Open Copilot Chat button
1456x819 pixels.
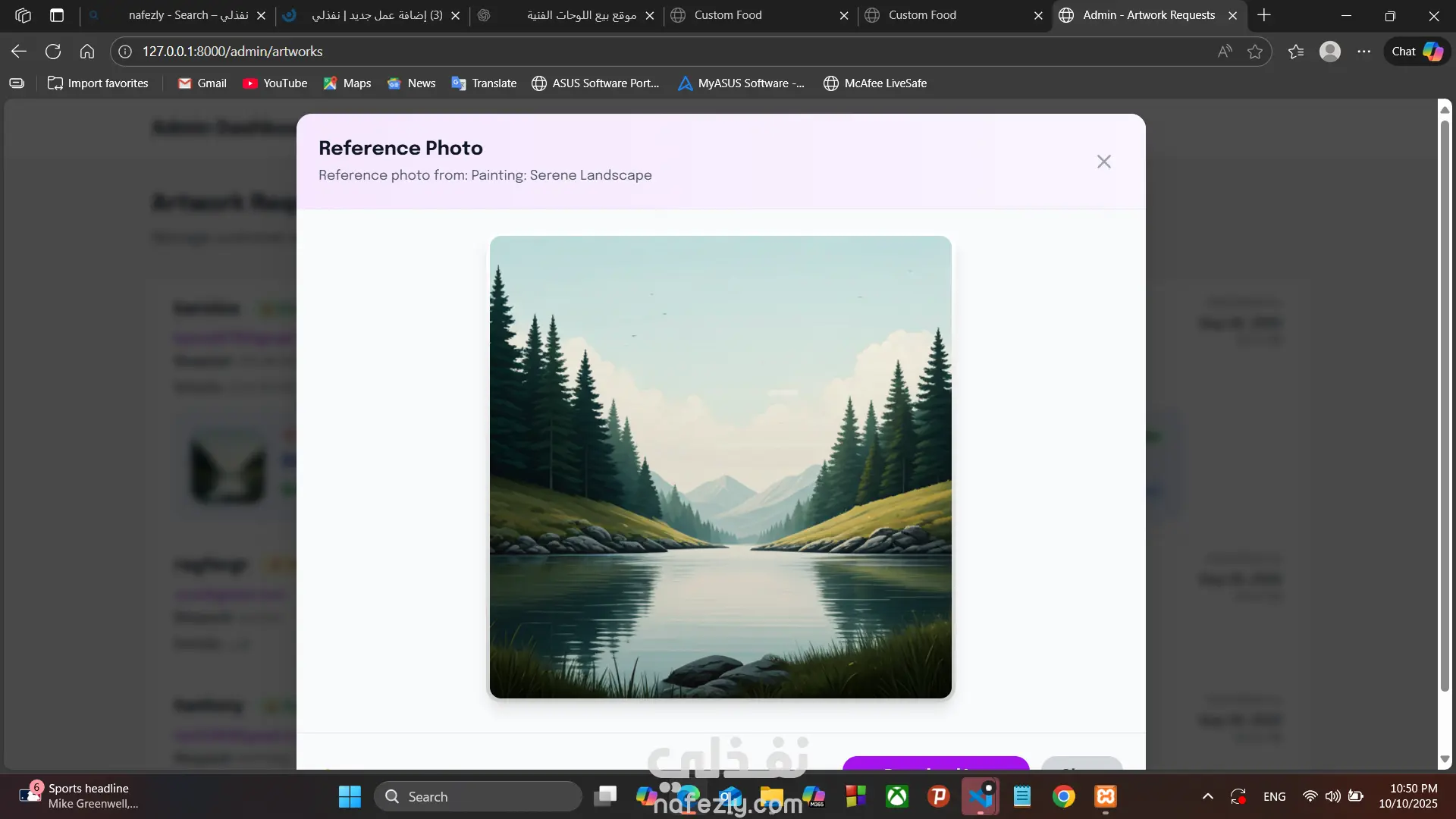pyautogui.click(x=1417, y=52)
